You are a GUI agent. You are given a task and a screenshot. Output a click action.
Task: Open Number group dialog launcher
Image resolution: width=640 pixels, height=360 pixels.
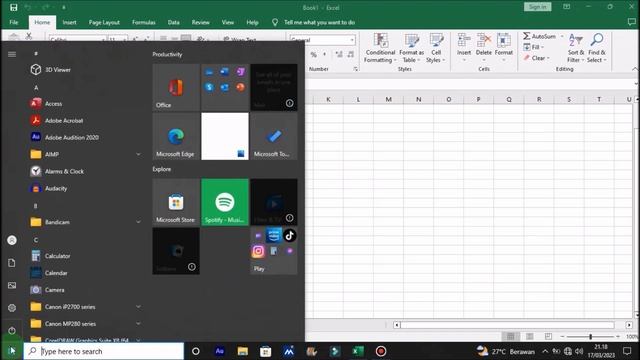point(356,69)
